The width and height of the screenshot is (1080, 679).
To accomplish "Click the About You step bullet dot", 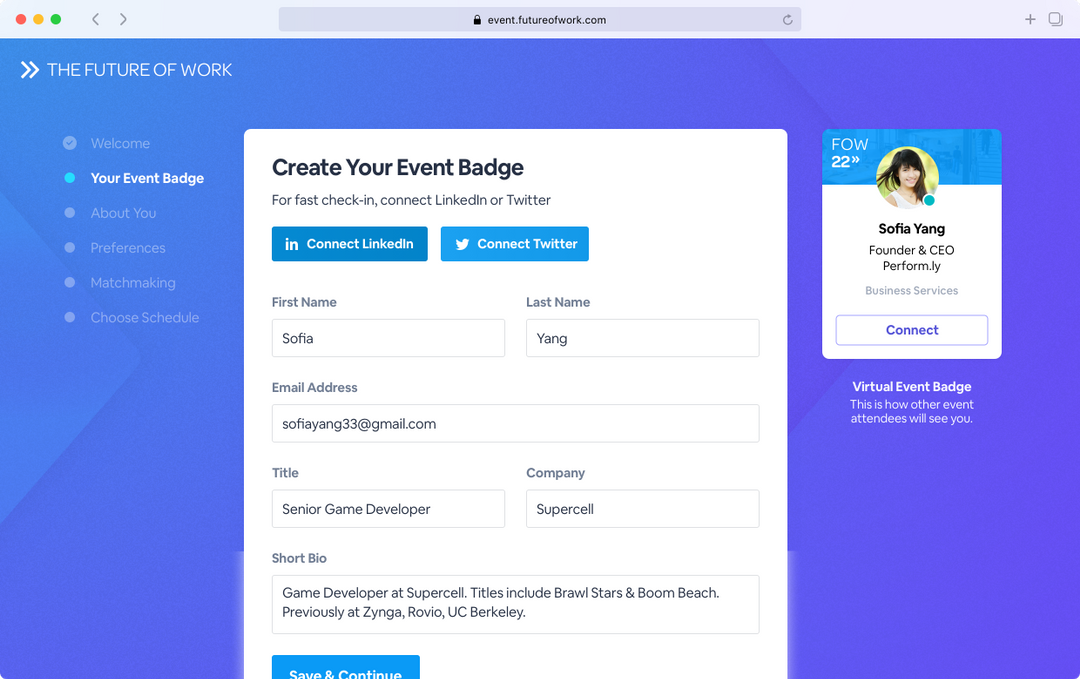I will (x=70, y=213).
